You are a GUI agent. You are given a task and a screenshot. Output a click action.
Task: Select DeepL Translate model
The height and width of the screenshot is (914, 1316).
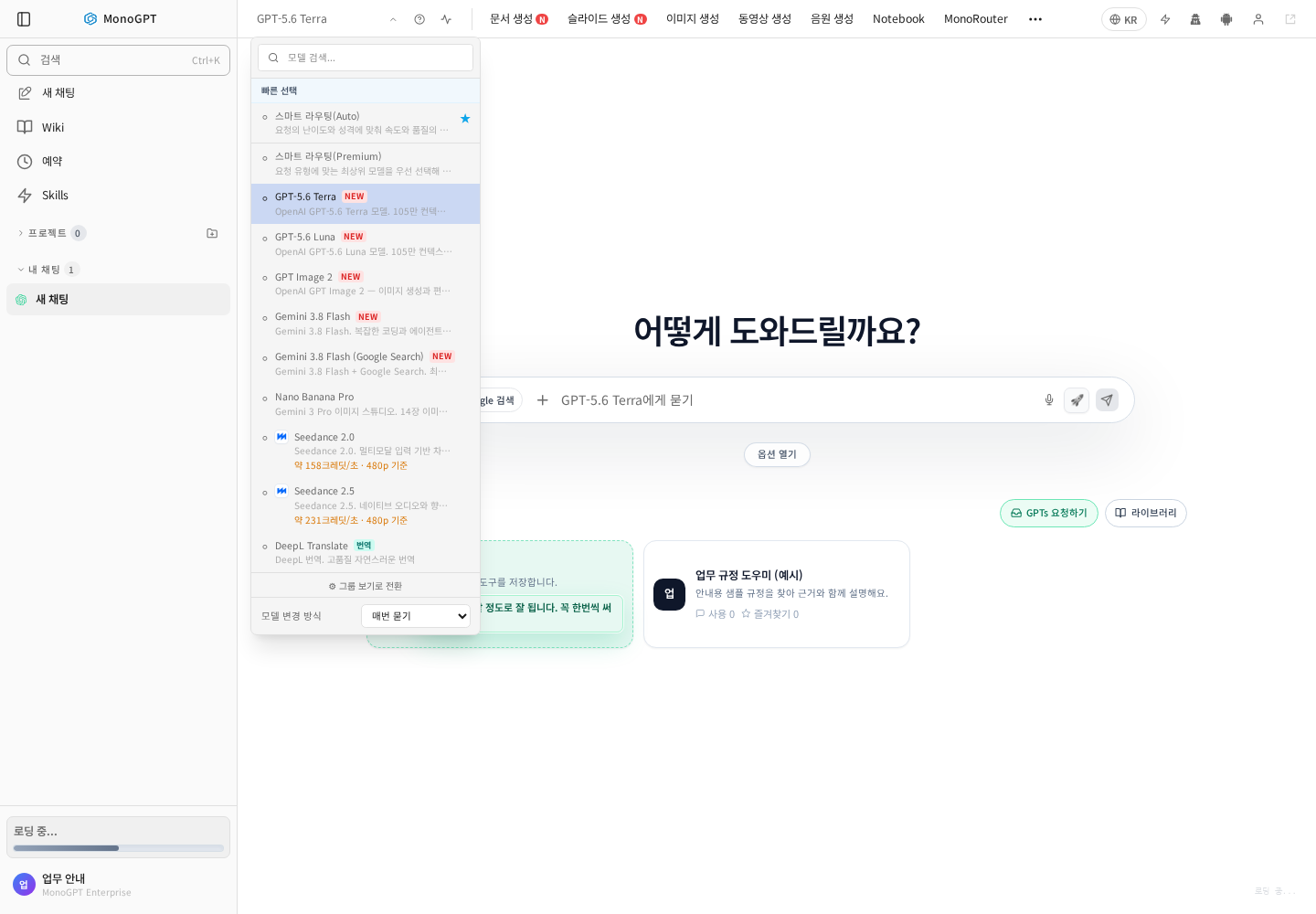[x=366, y=553]
